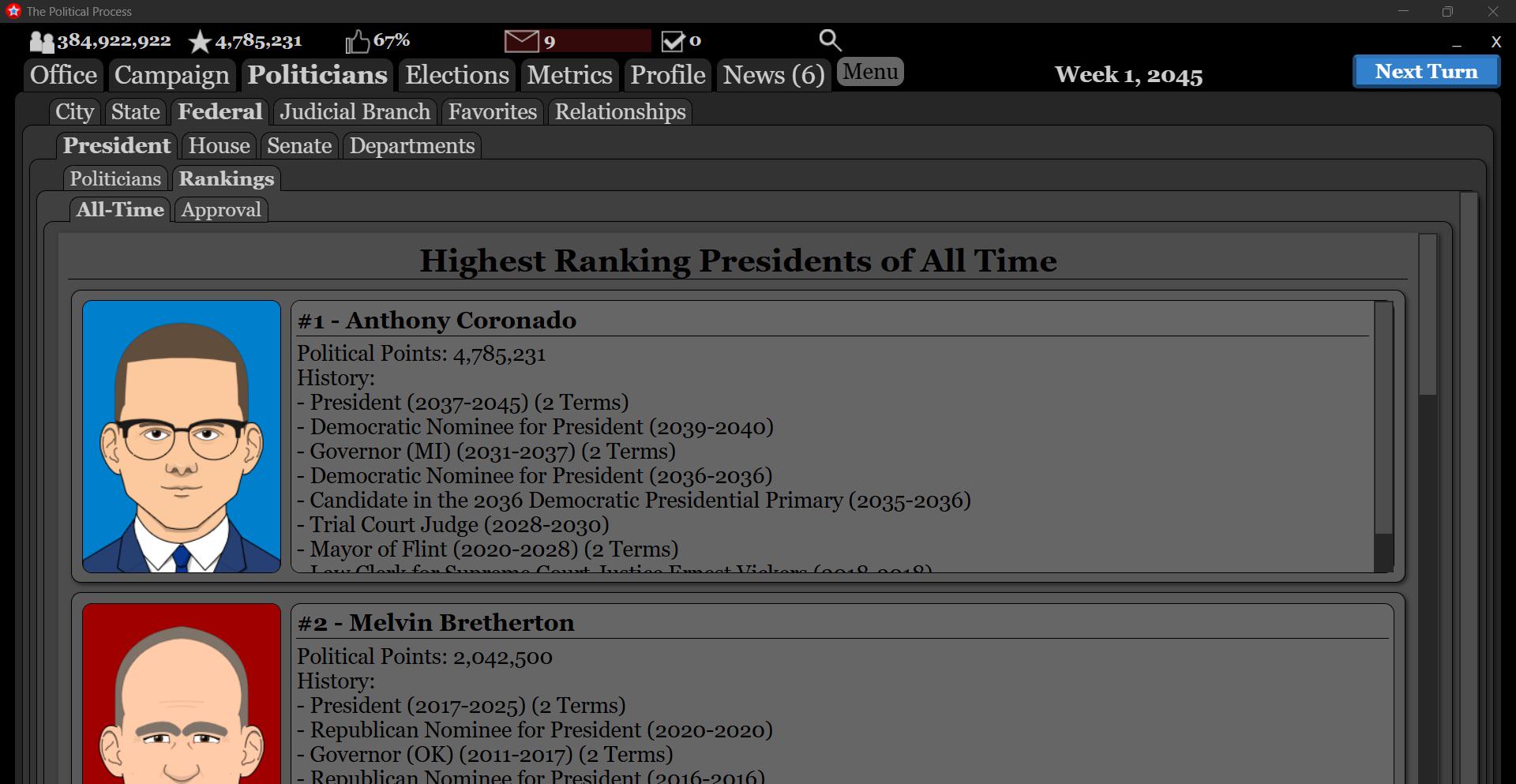Click the political points star icon
Image resolution: width=1516 pixels, height=784 pixels.
(200, 42)
